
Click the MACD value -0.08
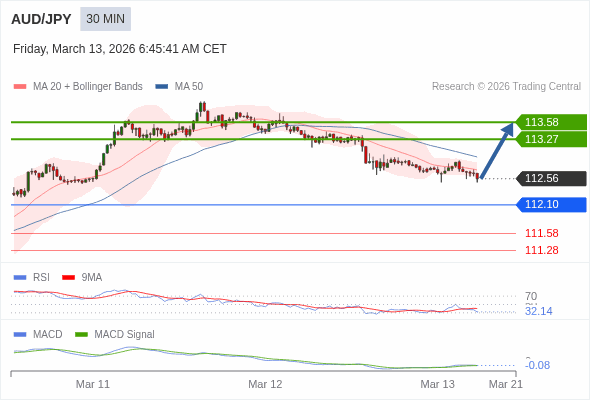click(538, 365)
